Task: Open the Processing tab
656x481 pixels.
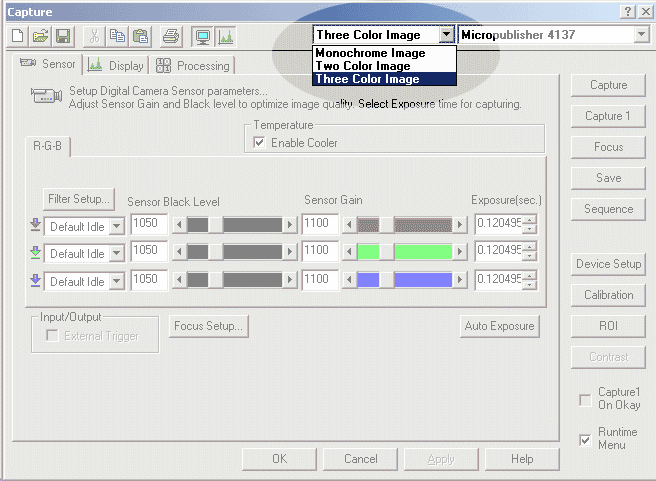Action: [x=193, y=66]
